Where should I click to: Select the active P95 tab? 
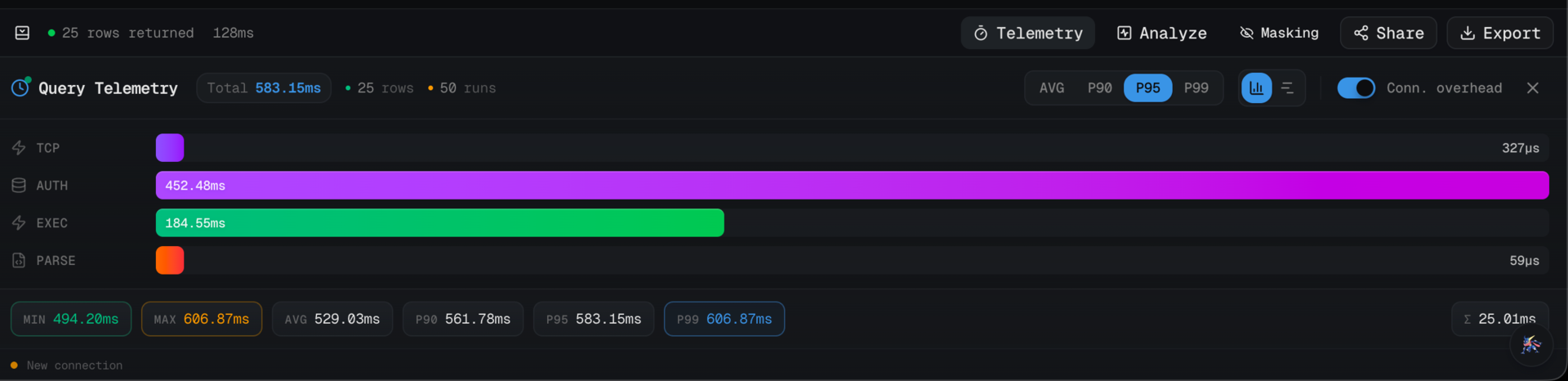pos(1147,88)
